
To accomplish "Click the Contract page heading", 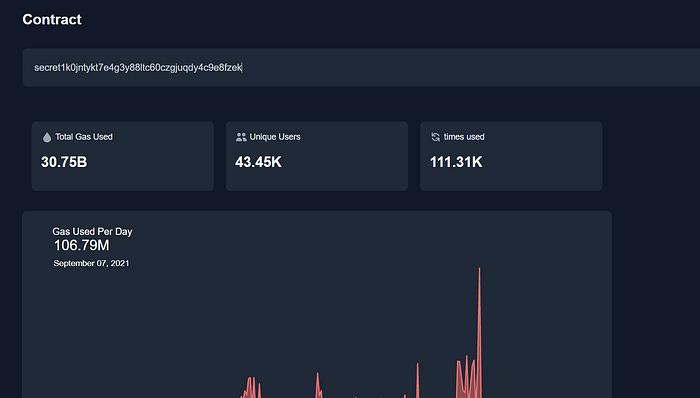I will coord(52,20).
